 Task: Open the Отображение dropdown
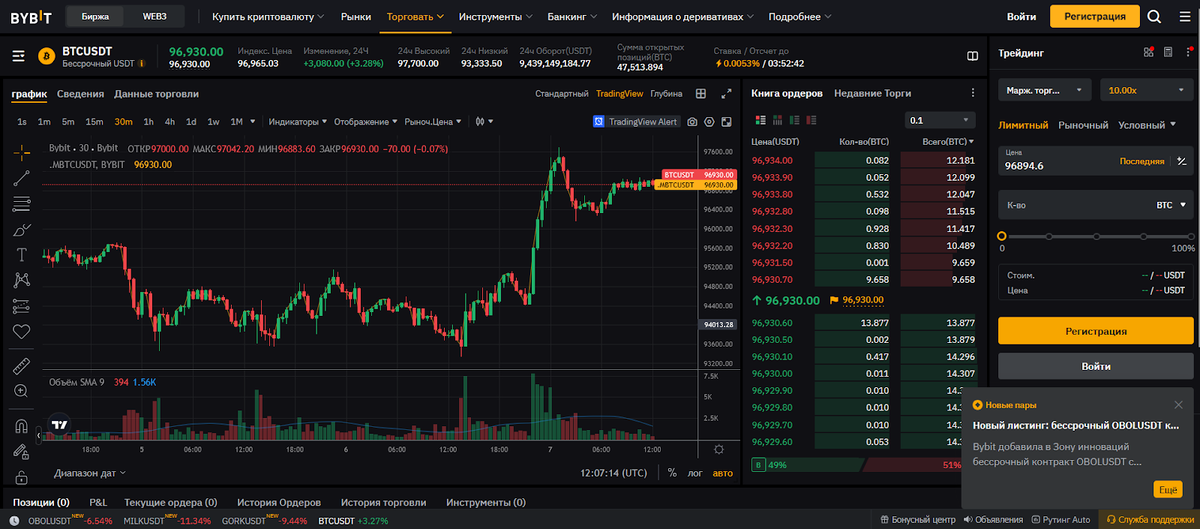(365, 122)
